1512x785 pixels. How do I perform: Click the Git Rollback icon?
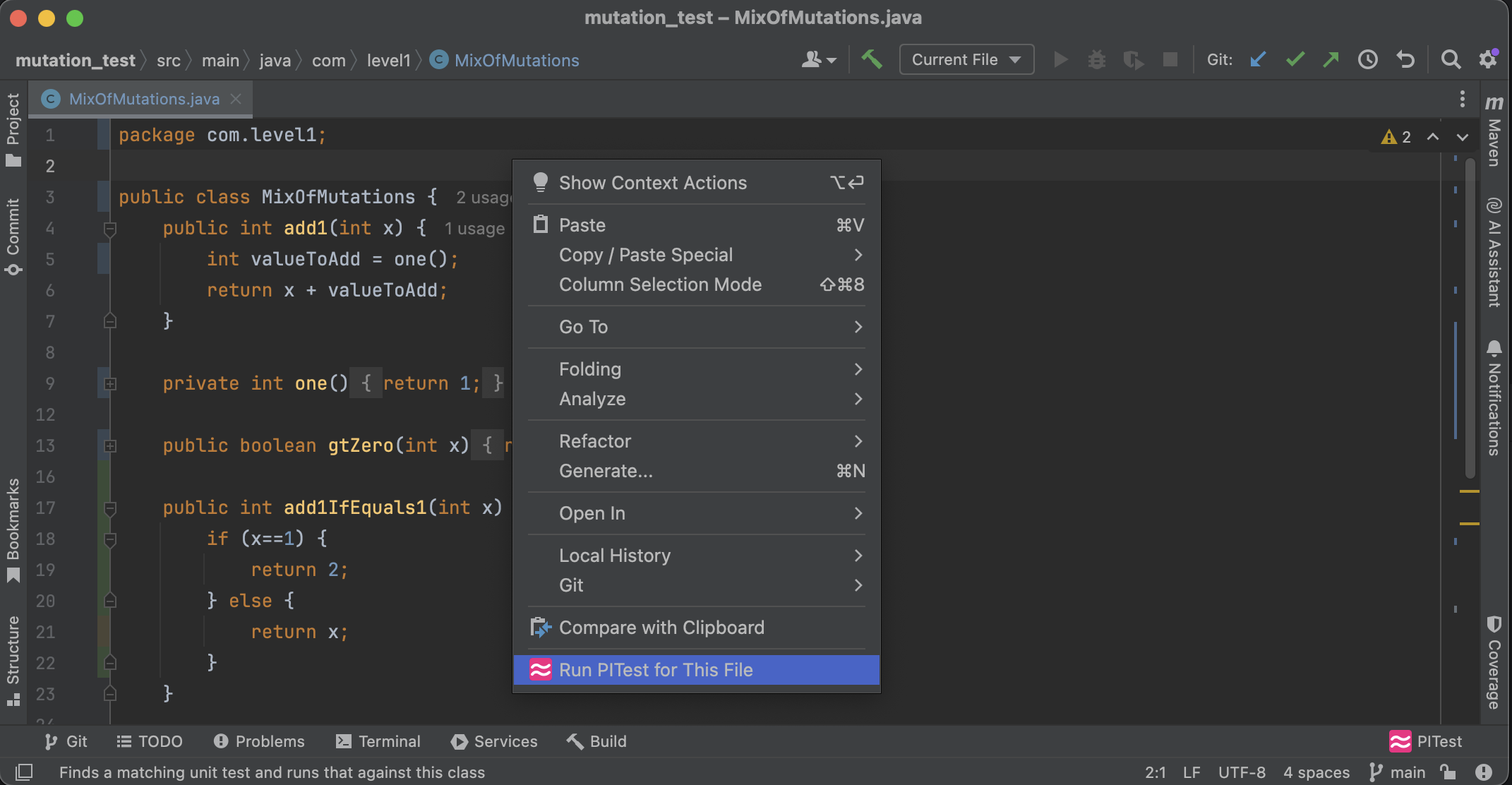(x=1405, y=59)
